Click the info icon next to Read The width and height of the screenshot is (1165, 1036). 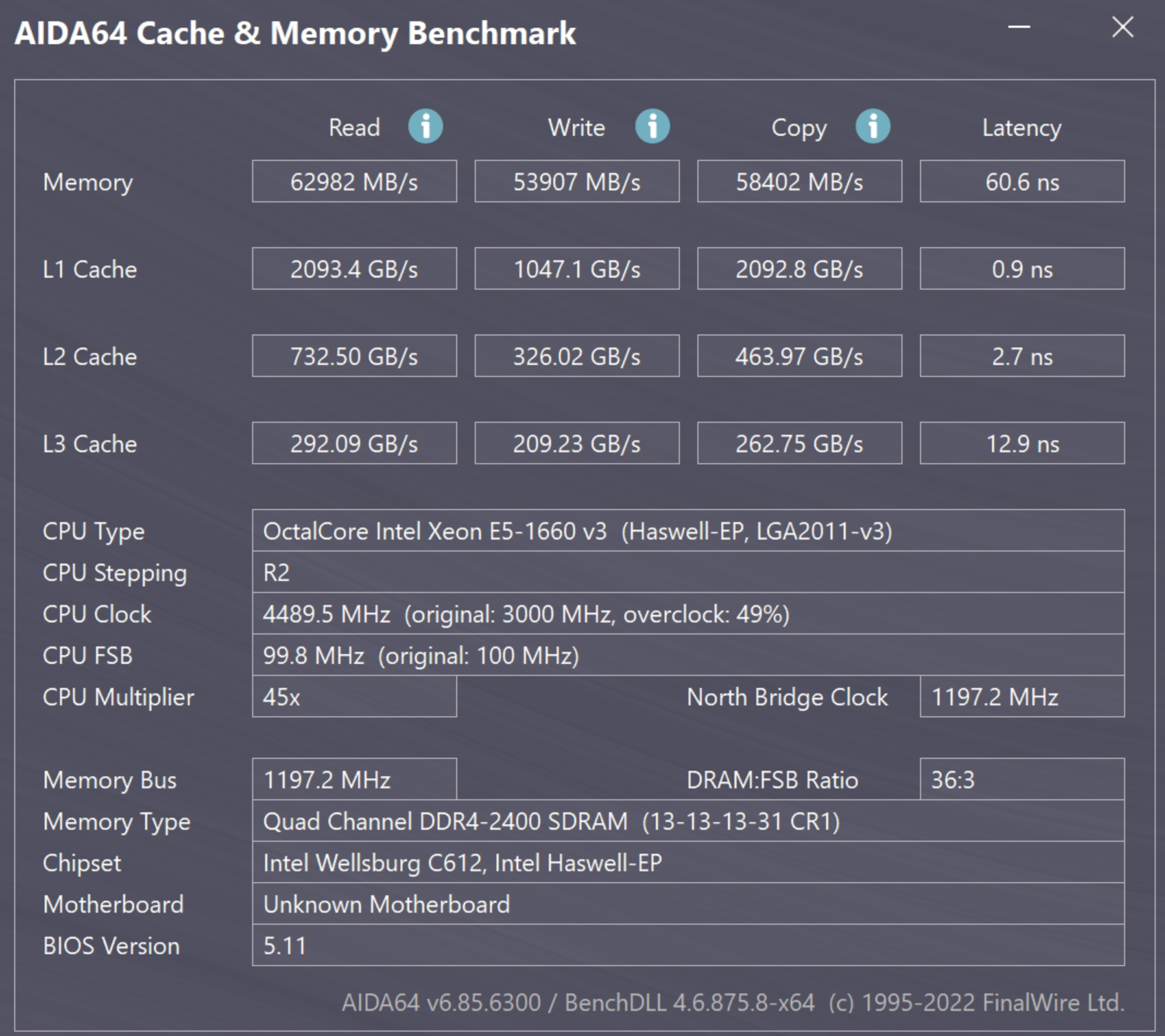425,126
